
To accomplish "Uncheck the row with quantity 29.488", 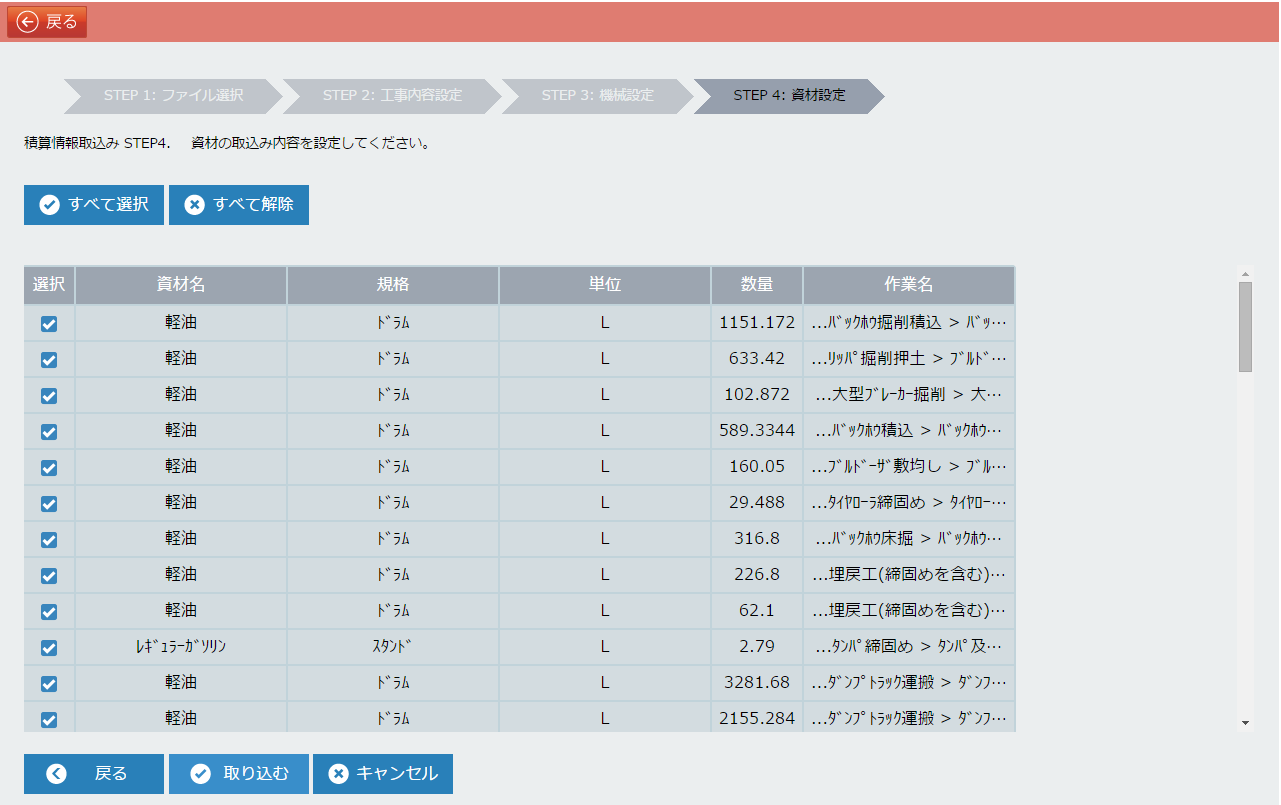I will tap(49, 504).
